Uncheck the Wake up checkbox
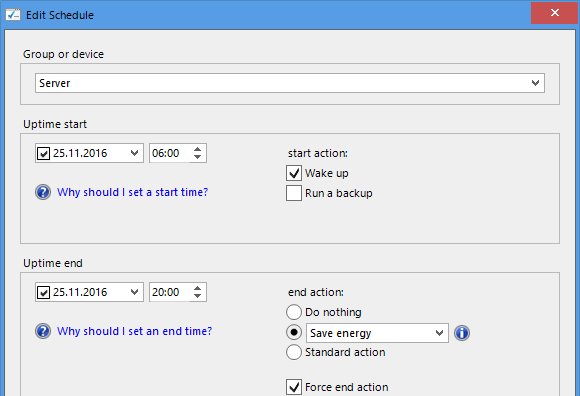 (294, 173)
